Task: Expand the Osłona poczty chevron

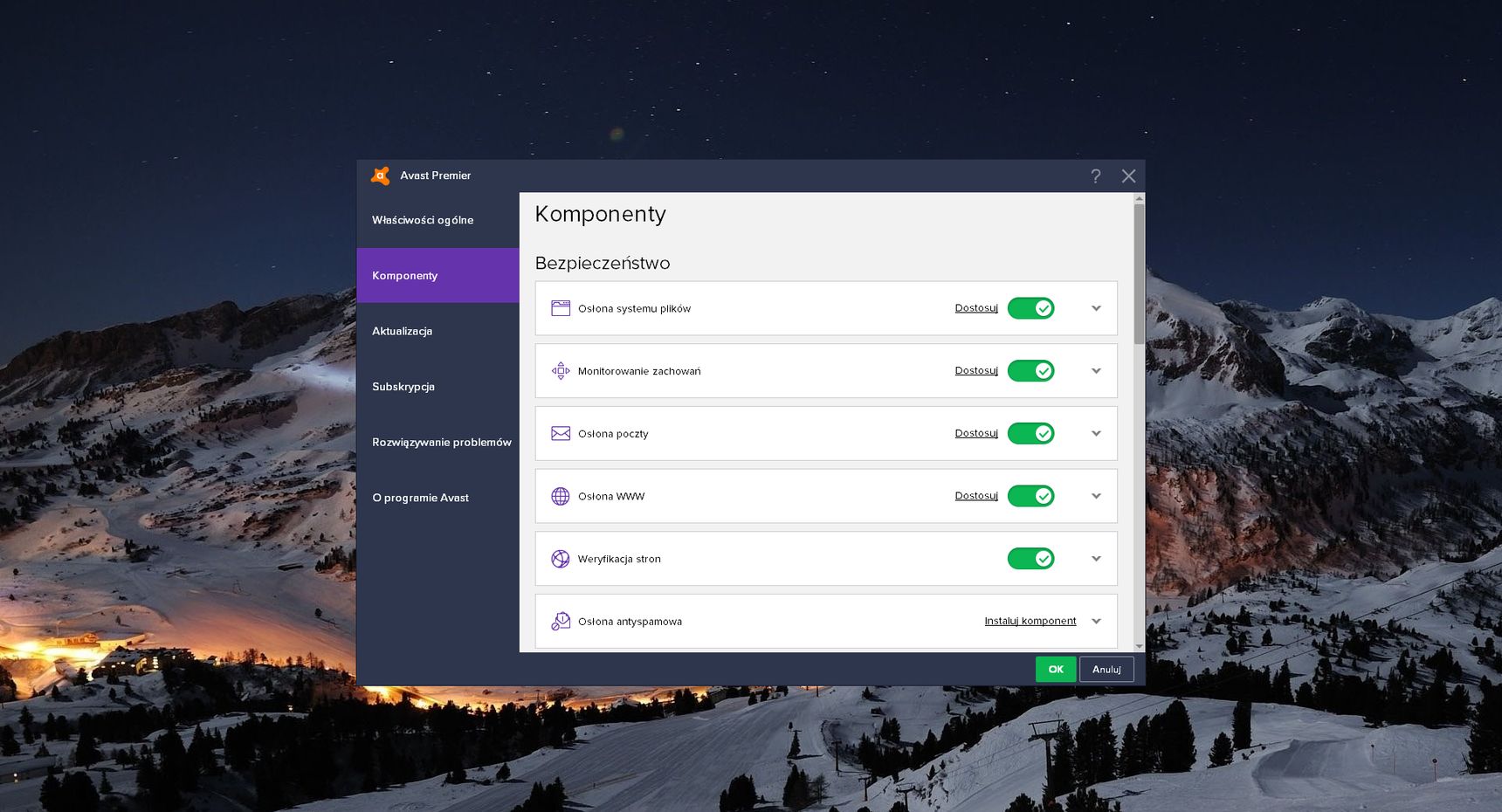Action: point(1096,433)
